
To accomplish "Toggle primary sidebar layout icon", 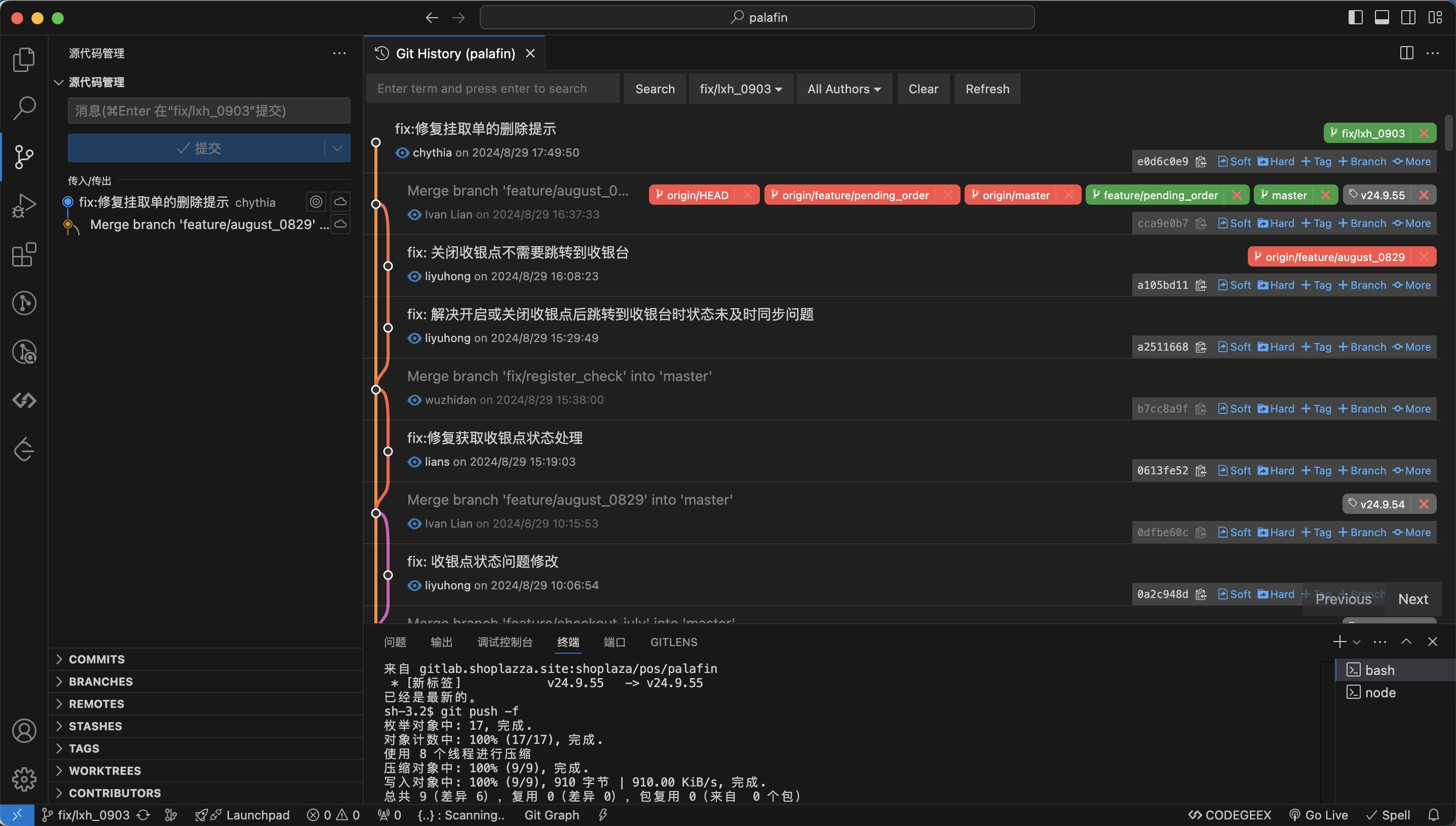I will (1355, 18).
